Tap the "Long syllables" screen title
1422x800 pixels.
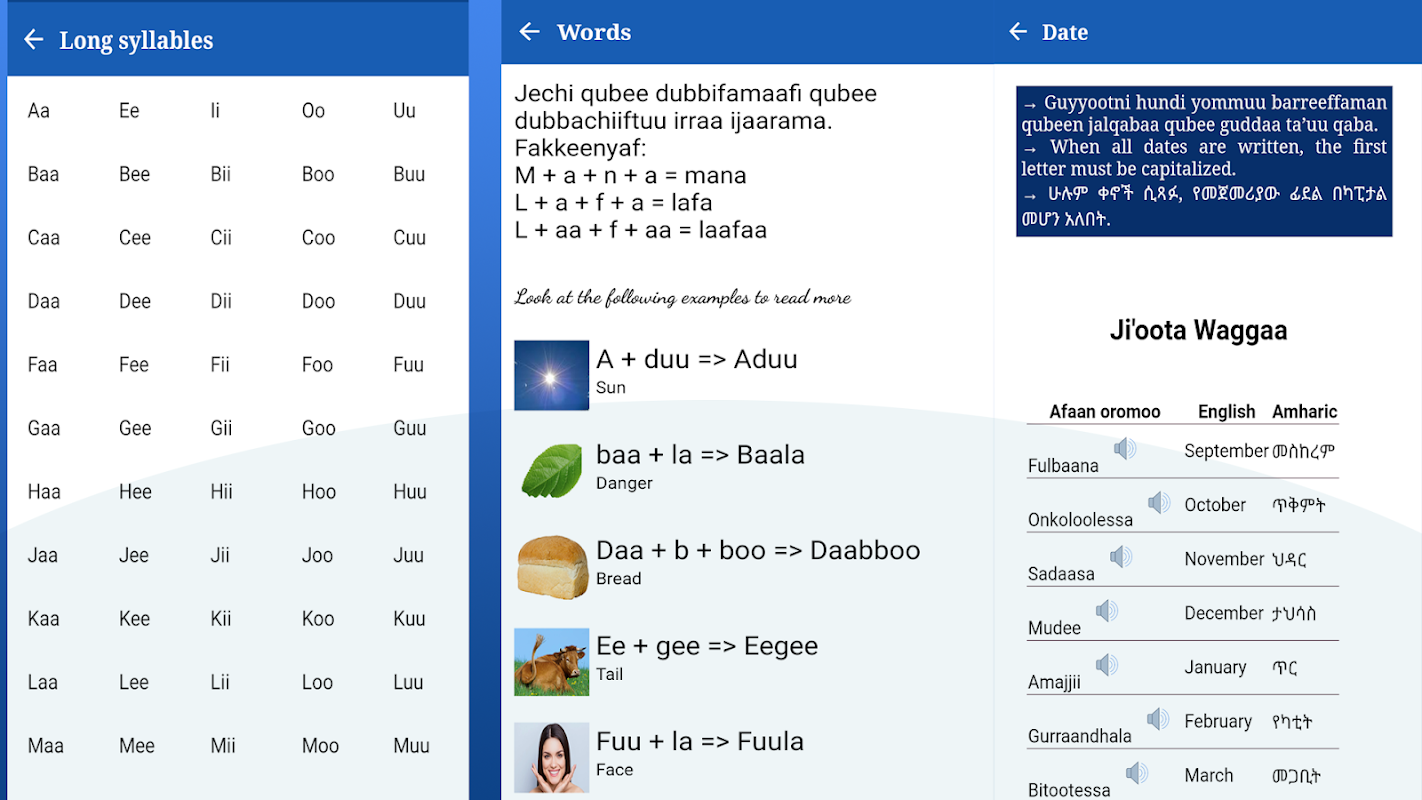[136, 40]
